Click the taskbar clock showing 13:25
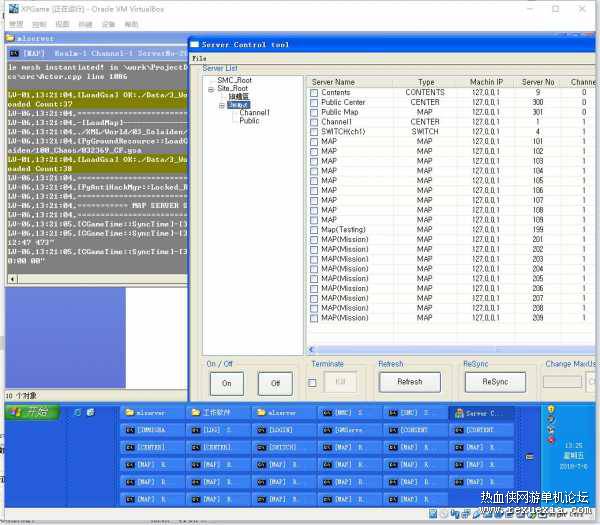Image resolution: width=600 pixels, height=525 pixels. click(573, 445)
